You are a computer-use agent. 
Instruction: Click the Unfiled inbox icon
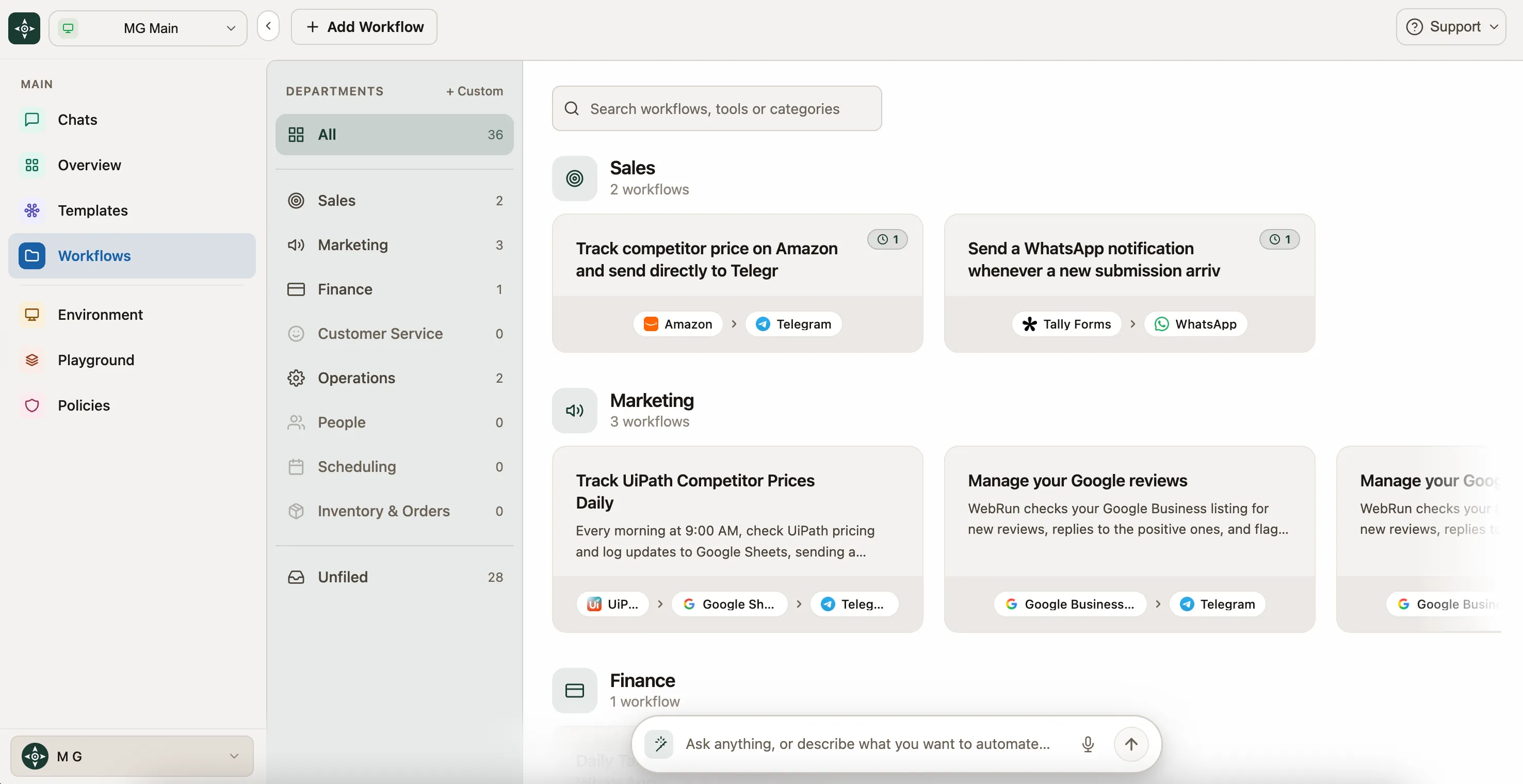click(296, 577)
